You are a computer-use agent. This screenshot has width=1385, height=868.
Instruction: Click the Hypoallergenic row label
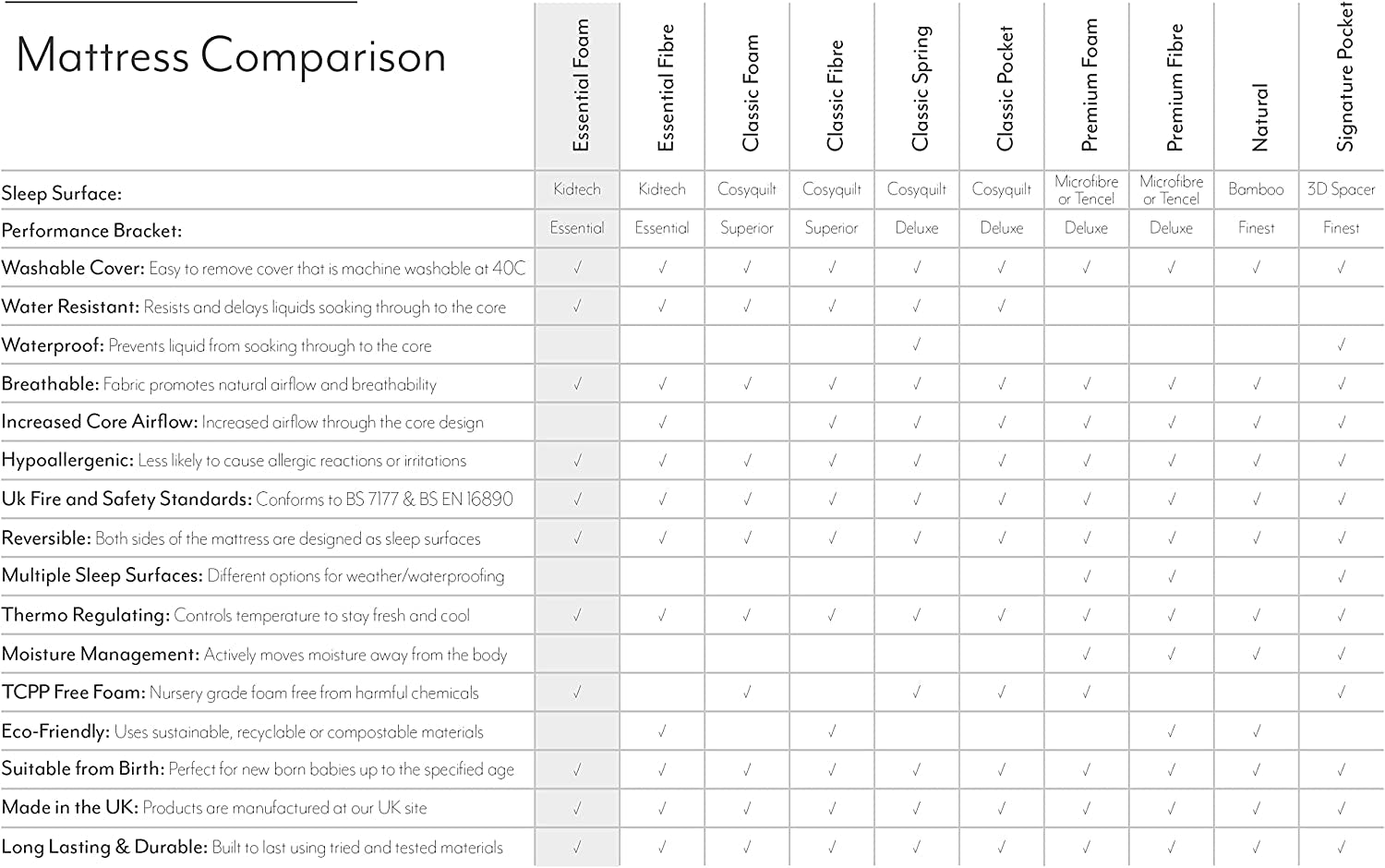pyautogui.click(x=67, y=460)
